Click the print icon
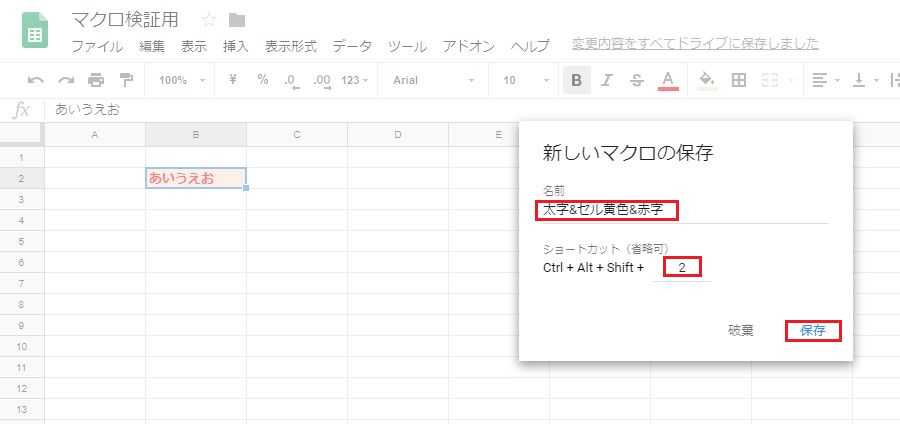The height and width of the screenshot is (424, 900). (x=96, y=80)
